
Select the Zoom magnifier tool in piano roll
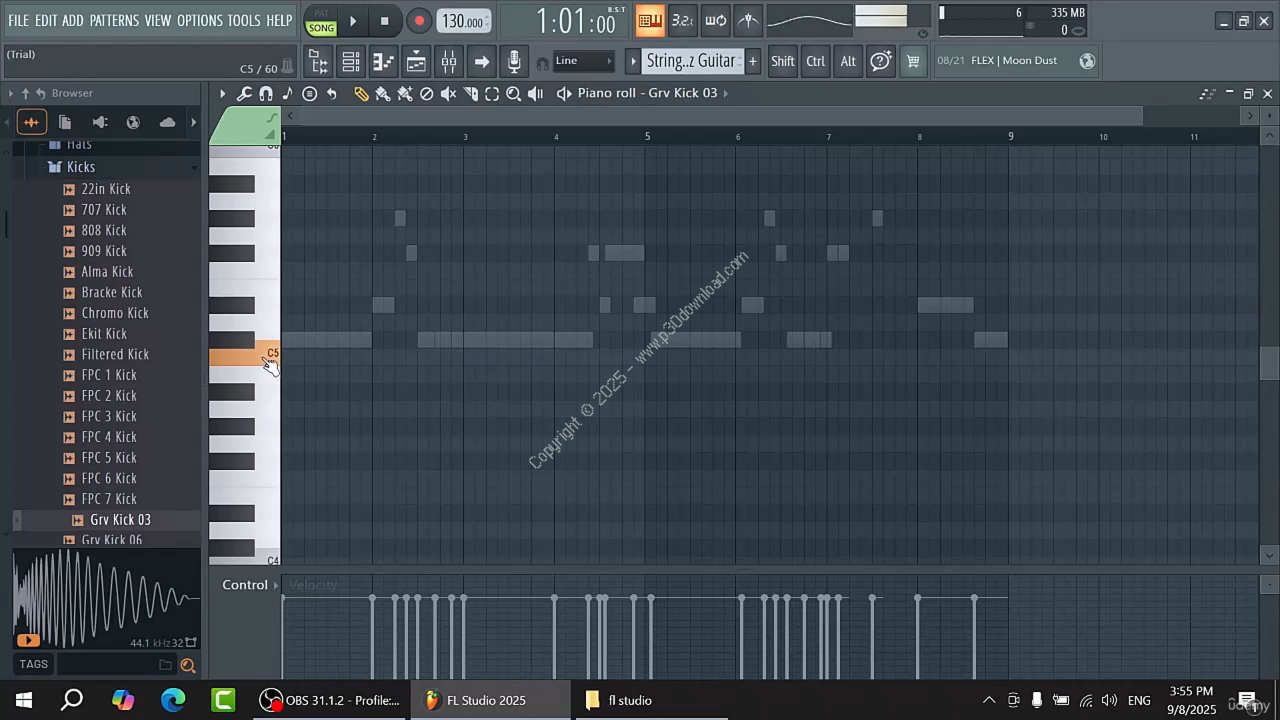[513, 93]
